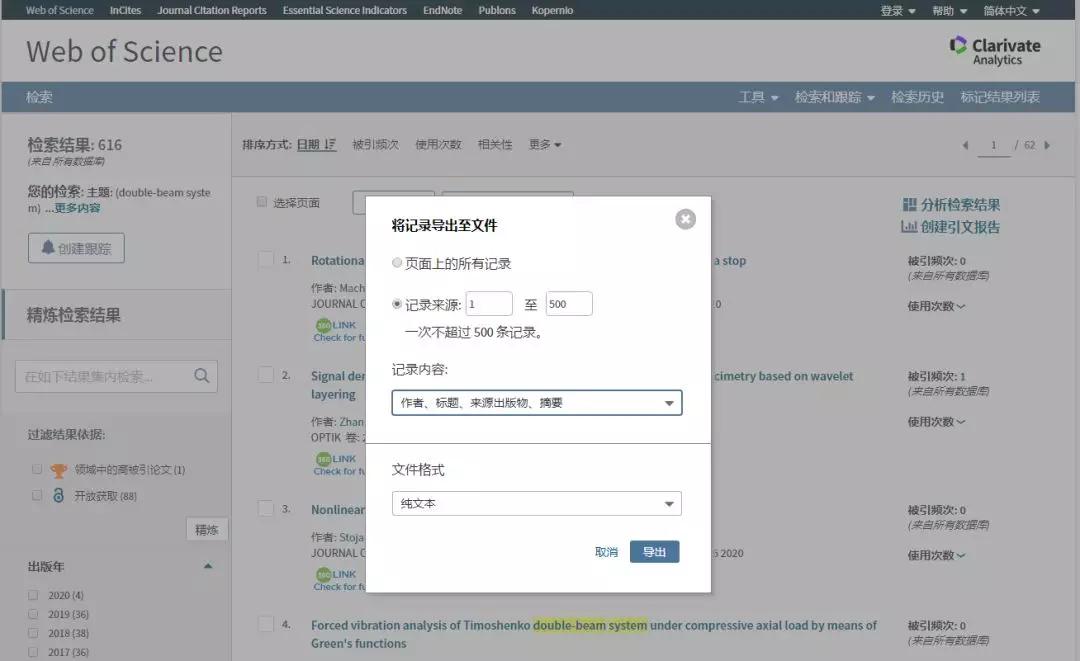Image resolution: width=1080 pixels, height=661 pixels.
Task: Select the checkbox for result 2
Action: [265, 375]
